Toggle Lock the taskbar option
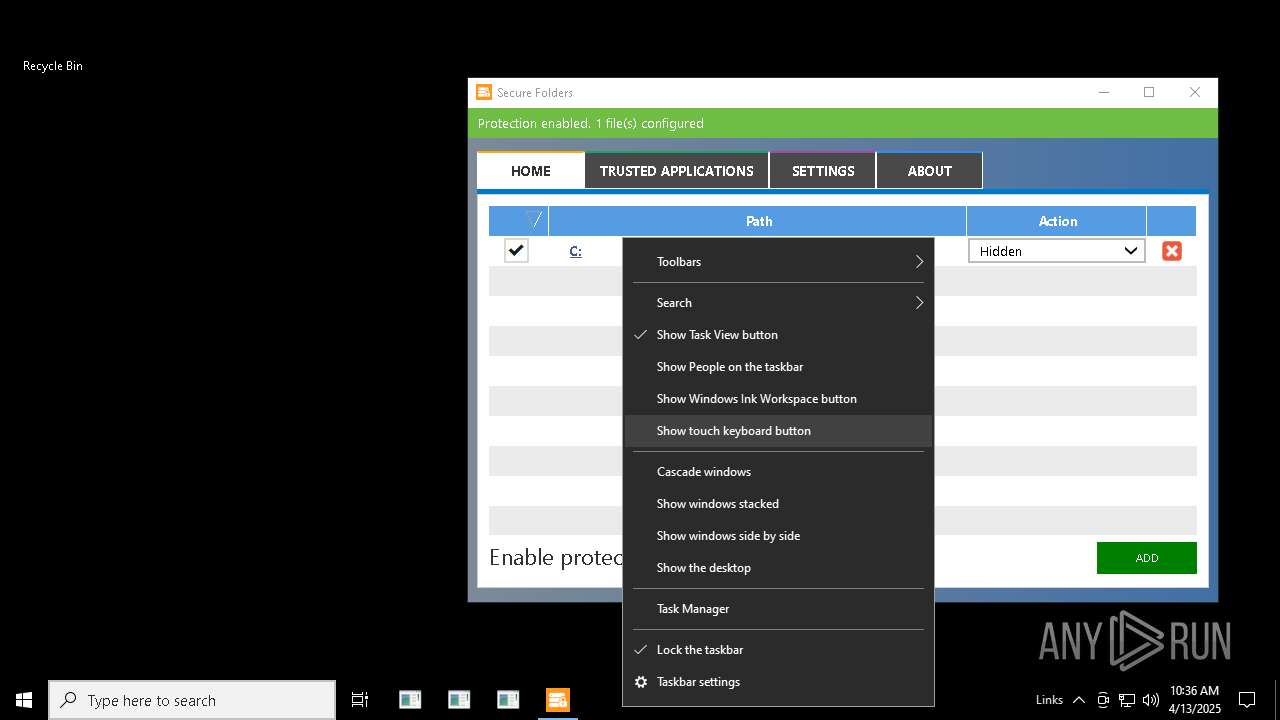The image size is (1280, 720). coord(778,650)
